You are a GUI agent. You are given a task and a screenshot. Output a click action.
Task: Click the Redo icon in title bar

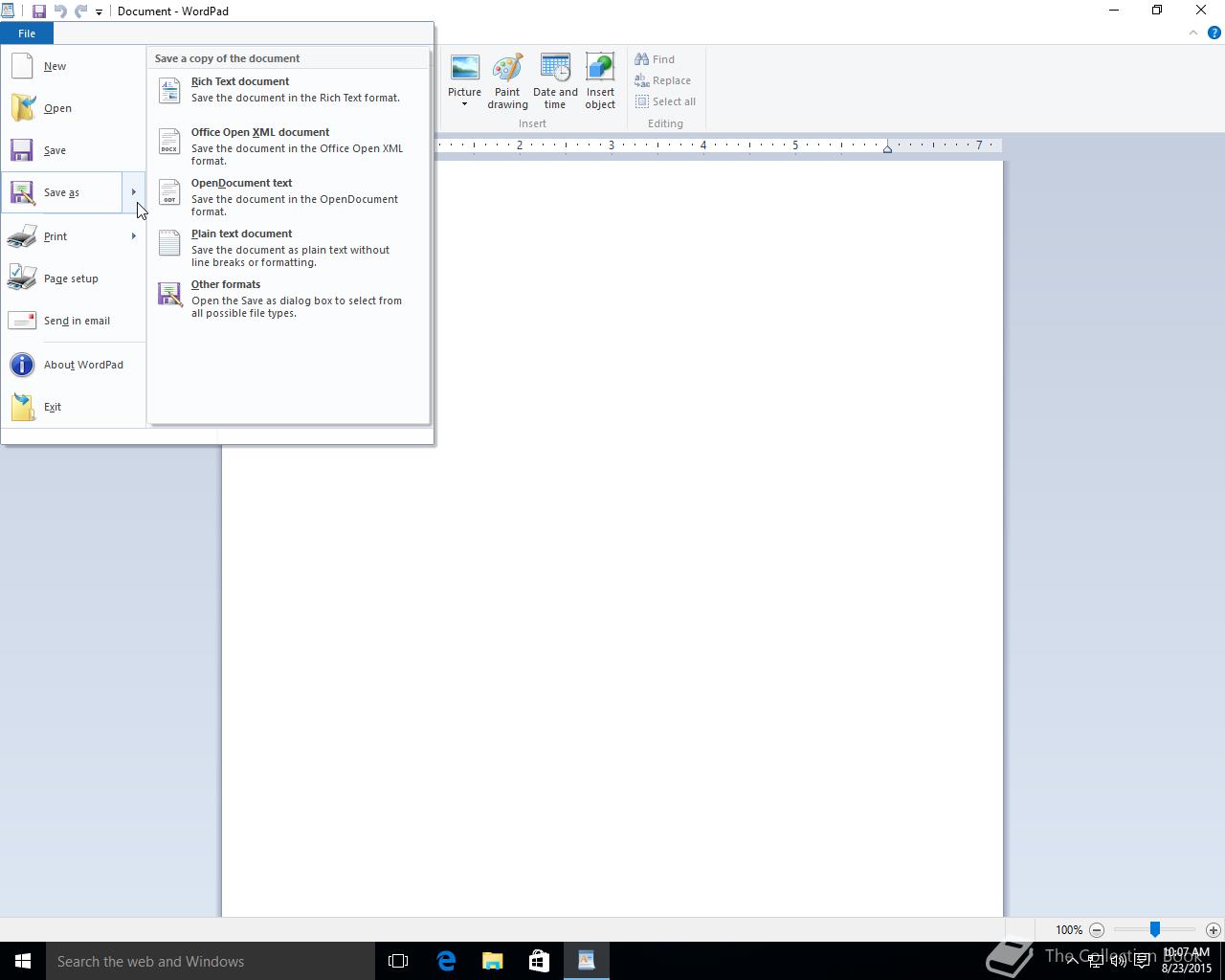80,11
